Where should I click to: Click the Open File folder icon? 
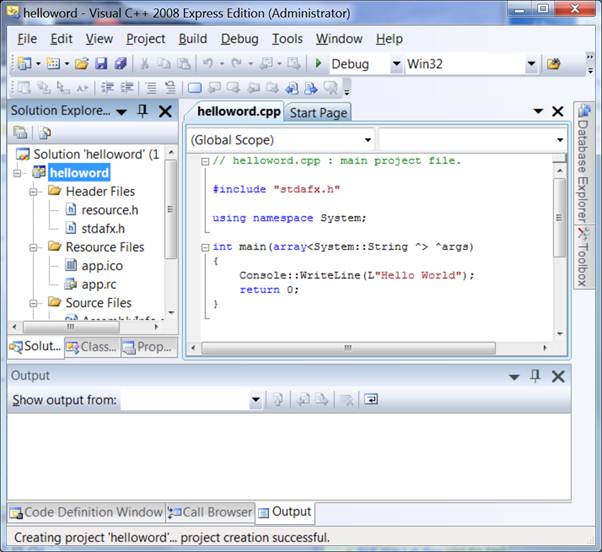(x=82, y=63)
